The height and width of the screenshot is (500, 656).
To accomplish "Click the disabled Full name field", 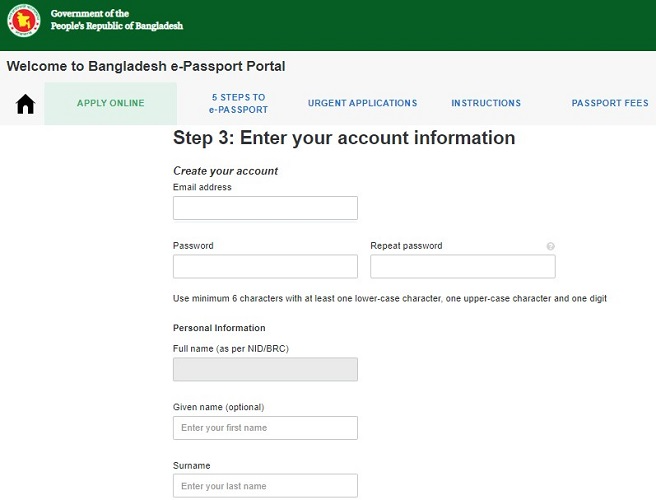I will click(x=265, y=369).
